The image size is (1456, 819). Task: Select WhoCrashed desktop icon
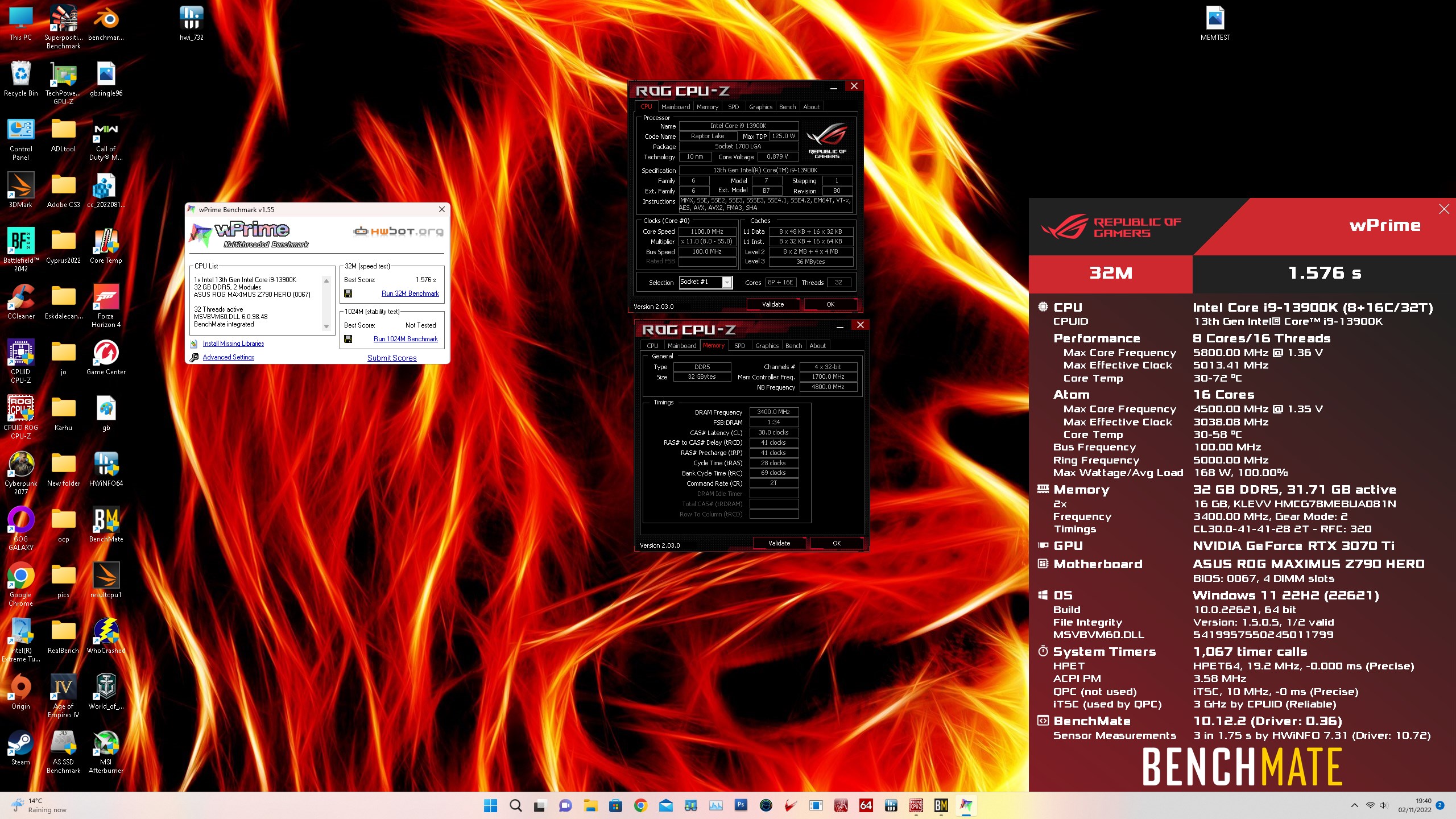(x=106, y=636)
